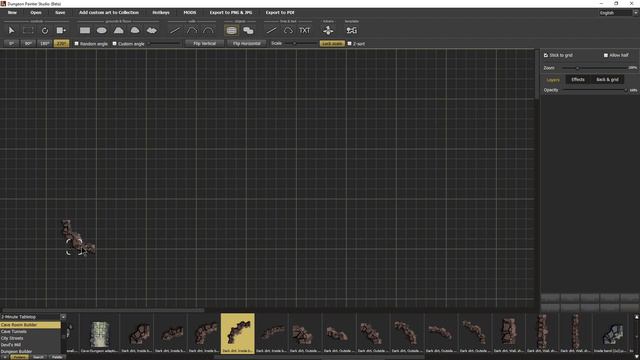This screenshot has height=360, width=640.
Task: Adjust the custom angle slider
Action: tap(164, 43)
